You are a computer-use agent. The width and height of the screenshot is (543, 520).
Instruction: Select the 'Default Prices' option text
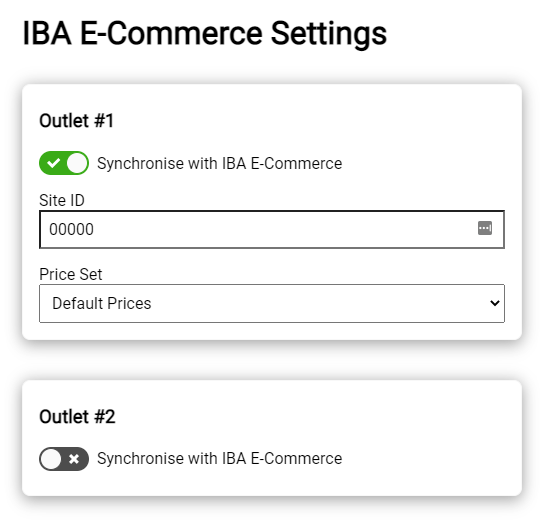click(101, 303)
